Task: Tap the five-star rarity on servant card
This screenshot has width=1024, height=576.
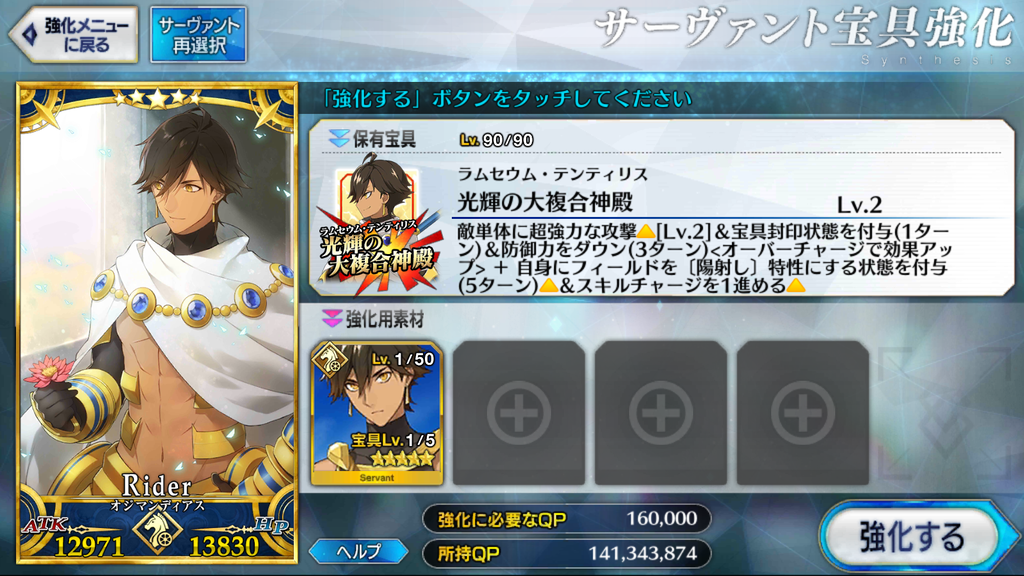Action: [157, 98]
